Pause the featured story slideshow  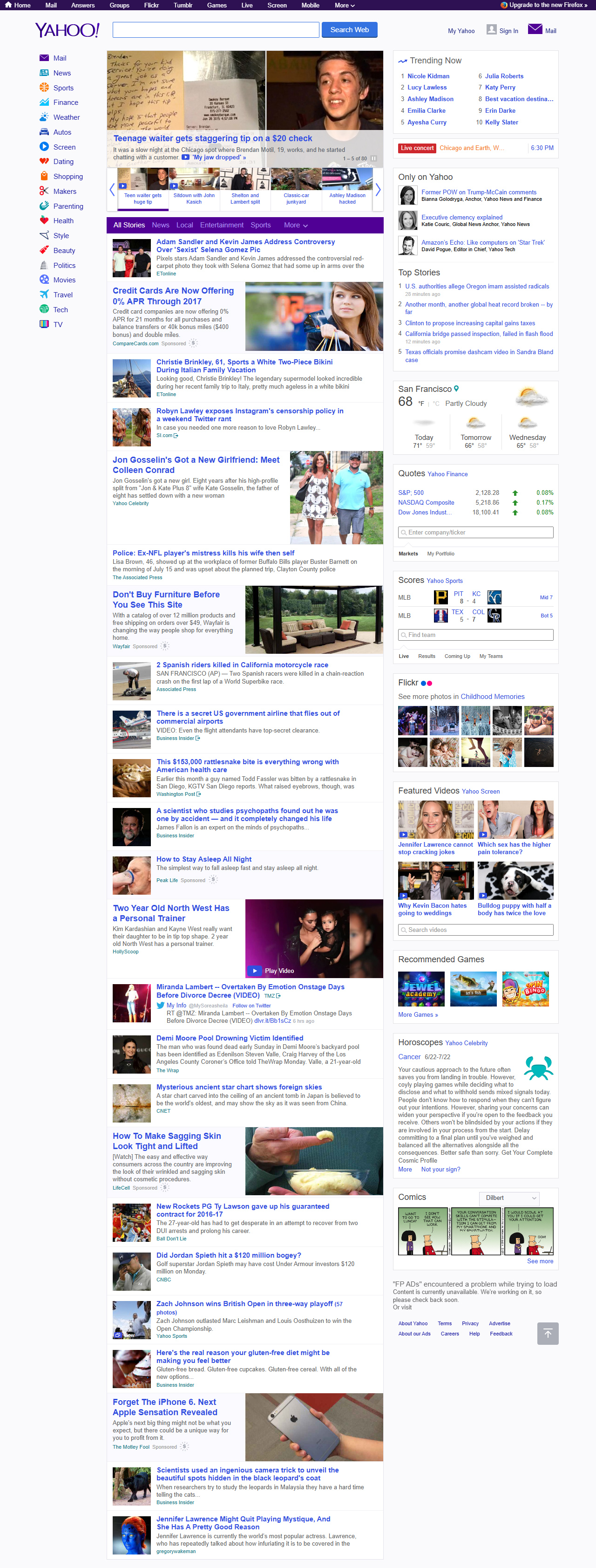click(x=373, y=158)
